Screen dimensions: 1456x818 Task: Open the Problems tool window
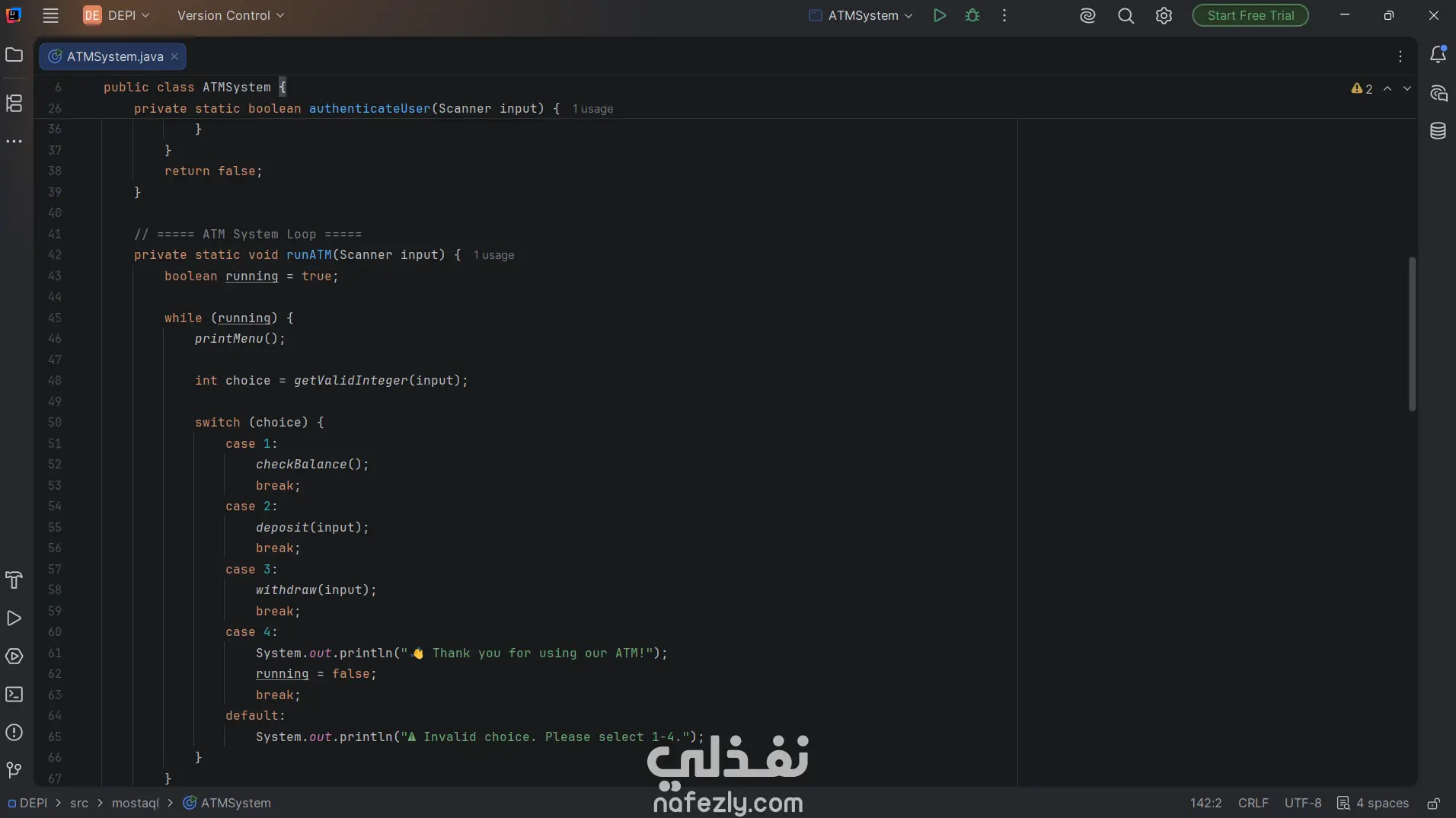[x=14, y=733]
